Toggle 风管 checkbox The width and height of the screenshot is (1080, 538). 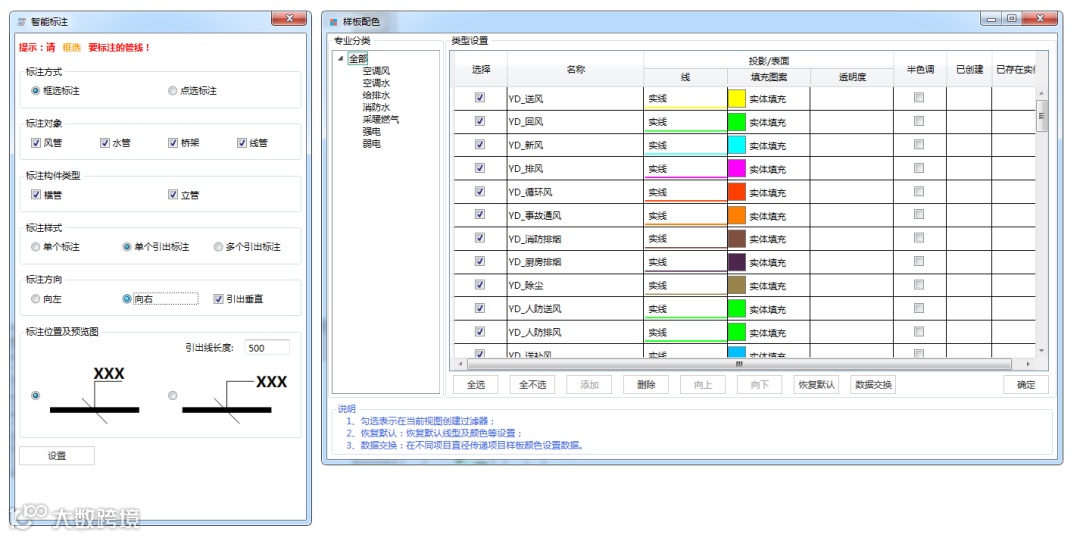(x=36, y=143)
